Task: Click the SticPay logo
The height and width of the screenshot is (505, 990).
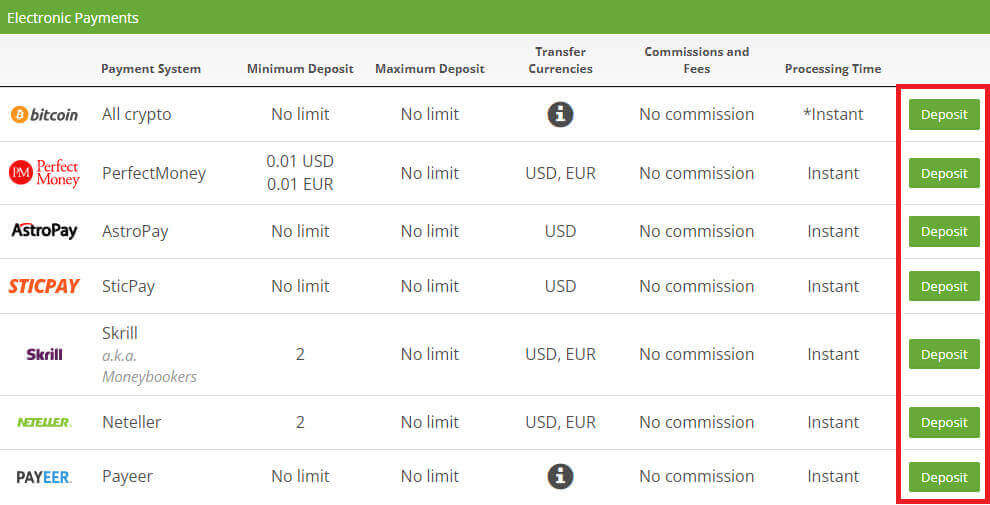Action: click(x=44, y=286)
